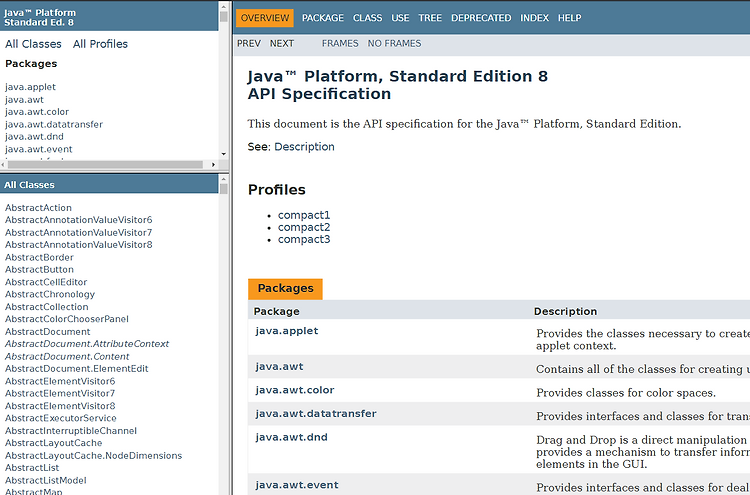Open the PACKAGE navigation item
Screen dimensions: 750x495
(x=322, y=18)
